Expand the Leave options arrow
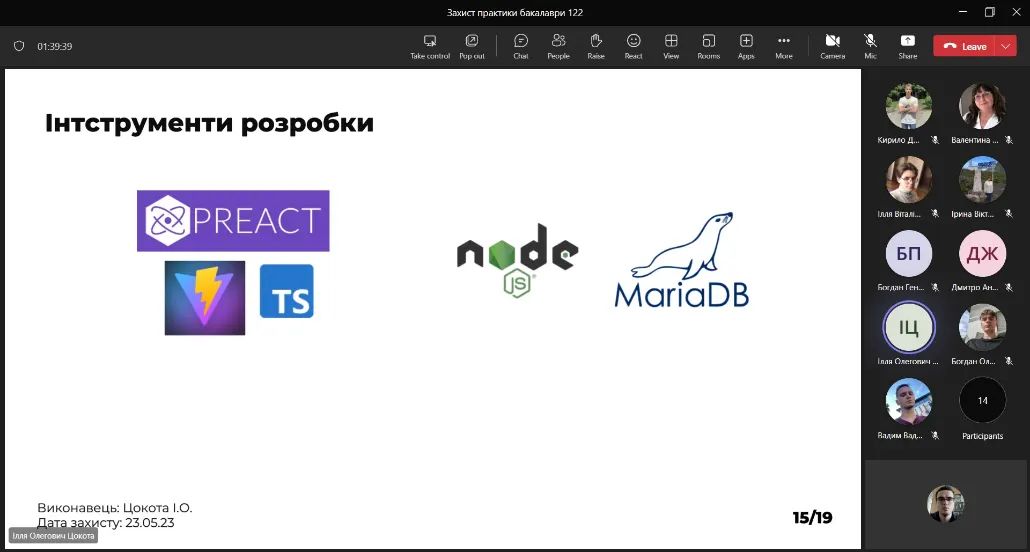Screen dimensions: 1030x552 pyautogui.click(x=1006, y=46)
